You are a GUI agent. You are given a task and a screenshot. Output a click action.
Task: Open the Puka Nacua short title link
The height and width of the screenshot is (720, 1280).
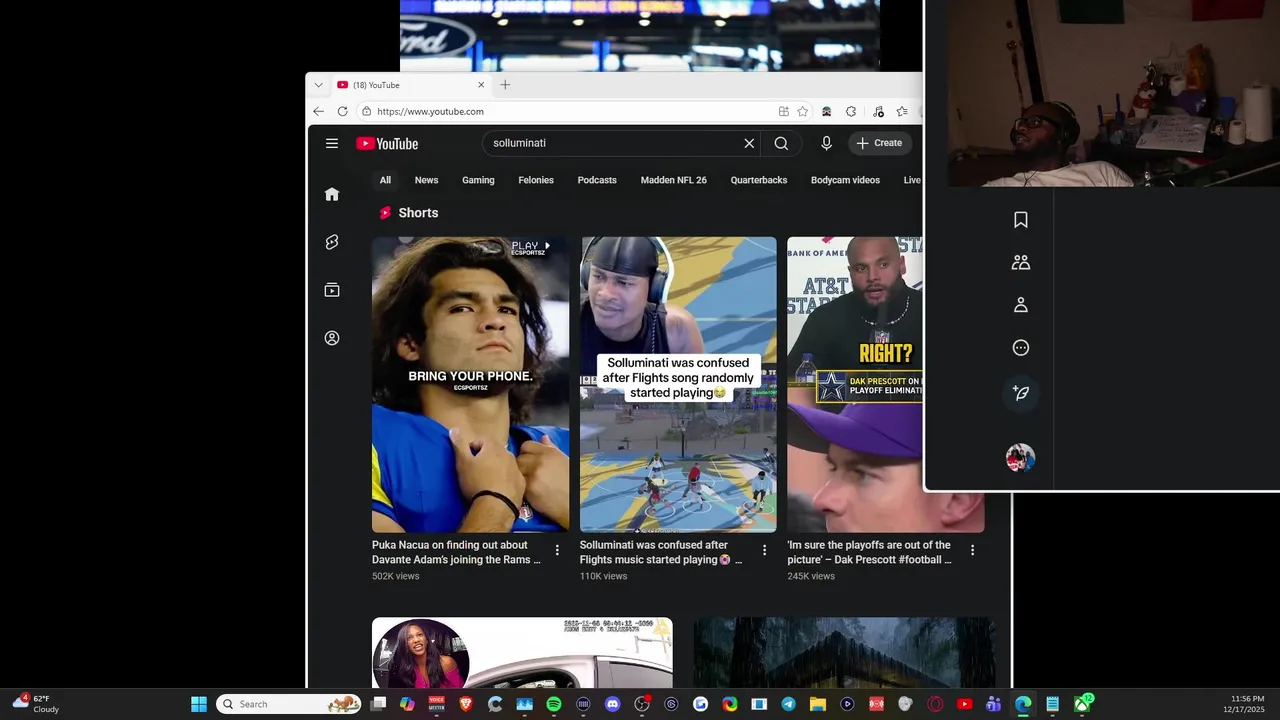[x=457, y=553]
